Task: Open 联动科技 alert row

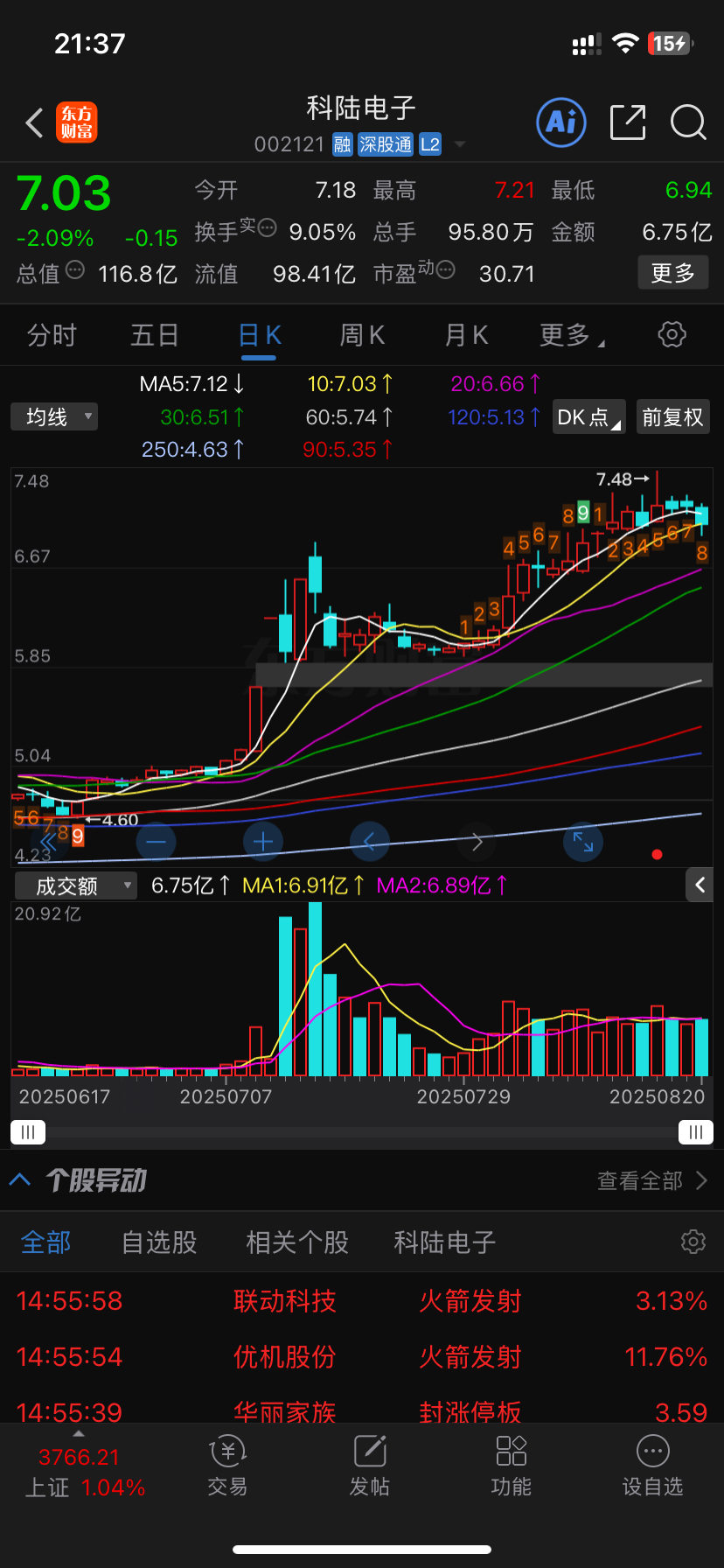Action: point(362,1301)
